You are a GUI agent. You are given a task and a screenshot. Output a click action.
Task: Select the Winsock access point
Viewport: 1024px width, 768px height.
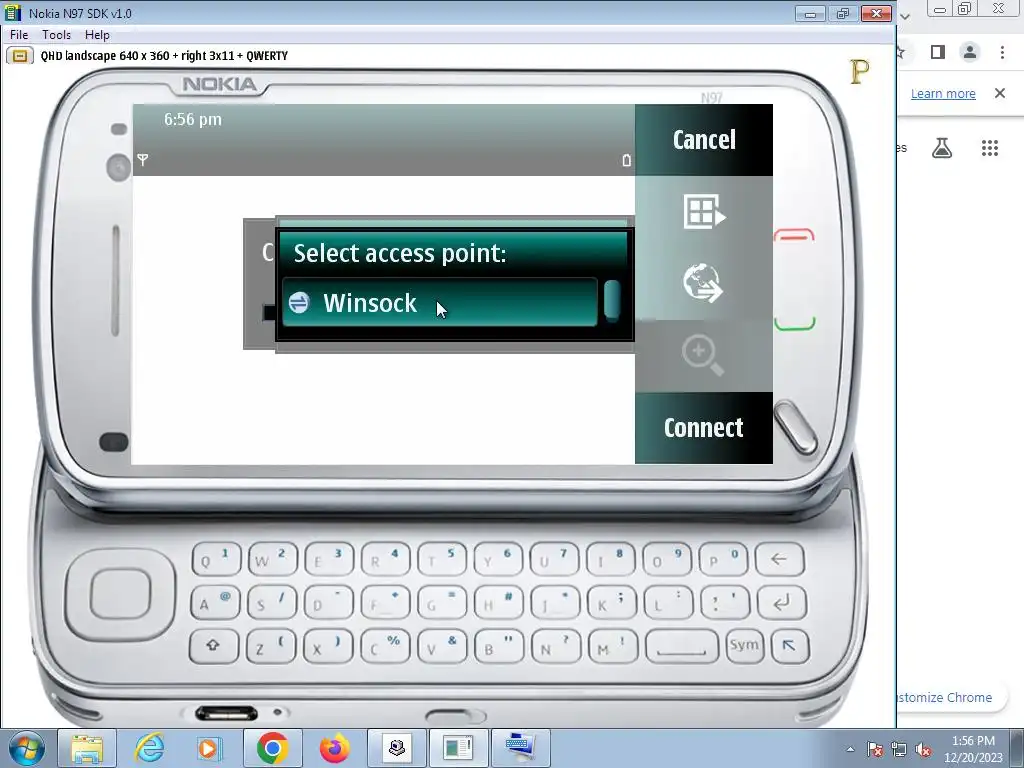pyautogui.click(x=440, y=302)
